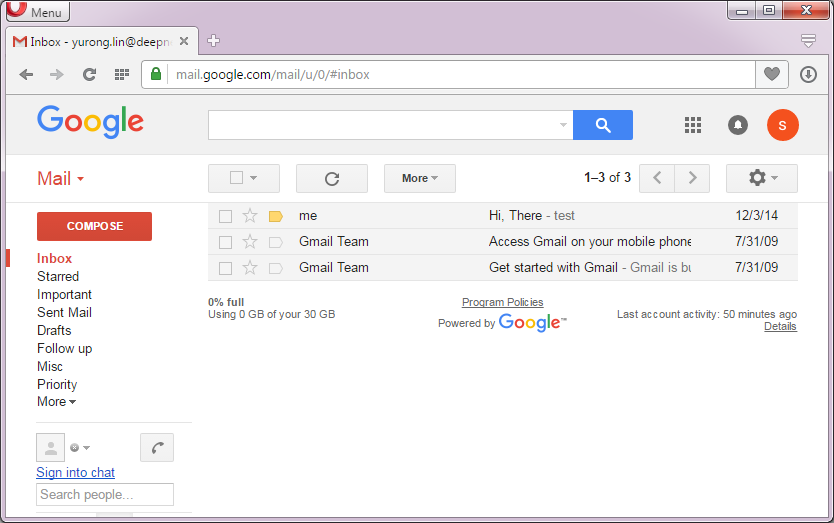Open account activity Details link
The height and width of the screenshot is (523, 834).
click(x=780, y=327)
